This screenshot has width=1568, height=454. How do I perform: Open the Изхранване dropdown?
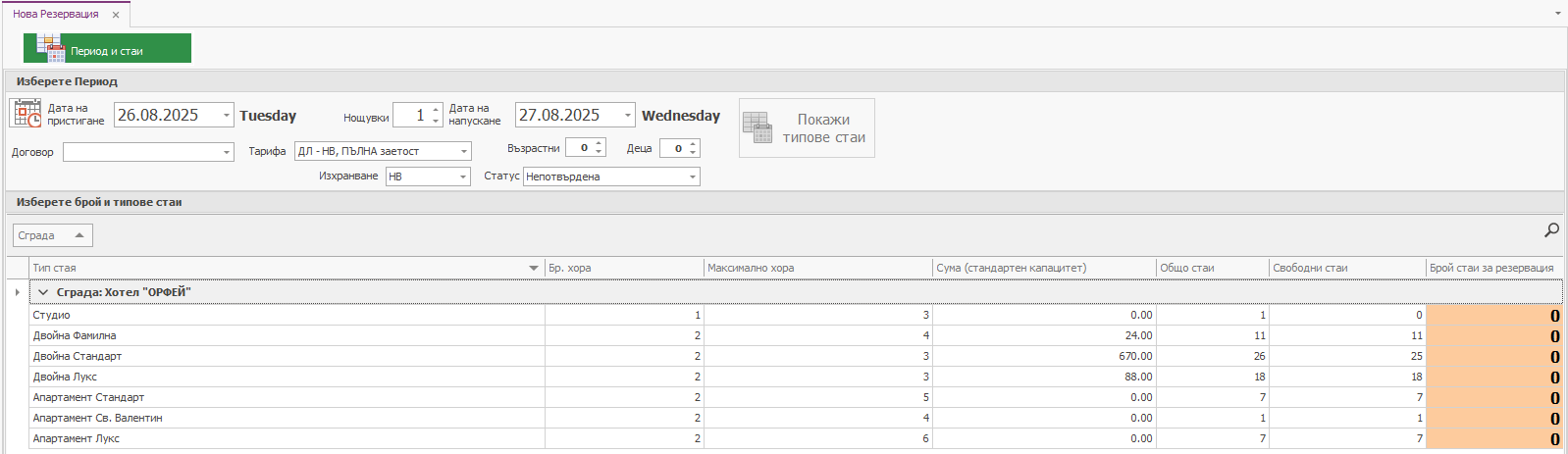(463, 177)
